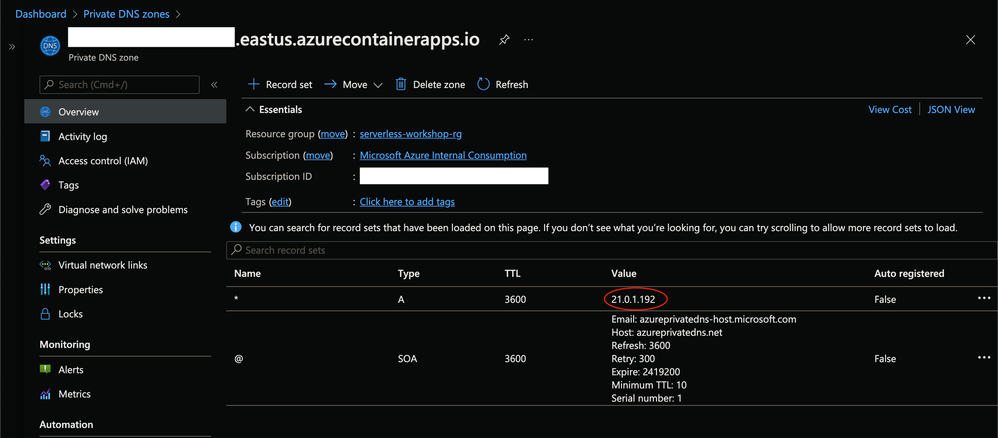Go to Dashboard breadcrumb
This screenshot has width=998, height=438.
pos(41,13)
